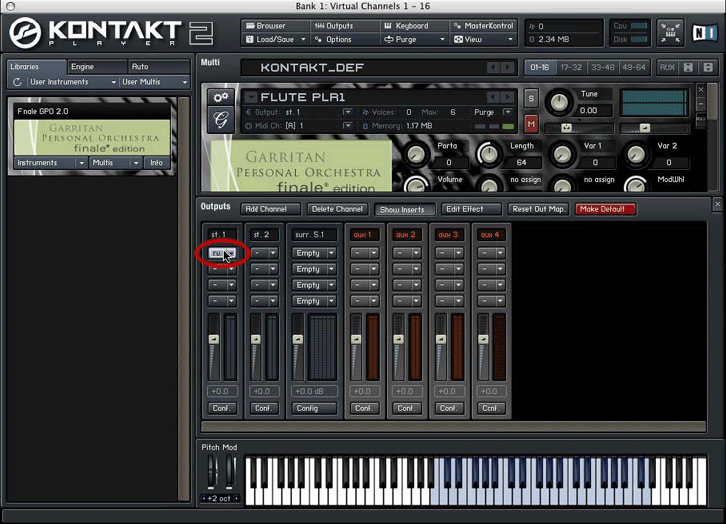Click surr. 5.1 channel volume fader
This screenshot has height=524, width=726.
coord(298,339)
